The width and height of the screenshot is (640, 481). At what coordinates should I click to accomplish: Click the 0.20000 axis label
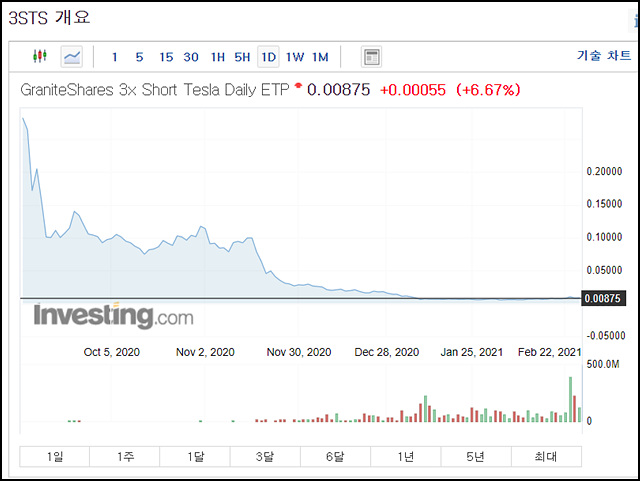tap(604, 171)
